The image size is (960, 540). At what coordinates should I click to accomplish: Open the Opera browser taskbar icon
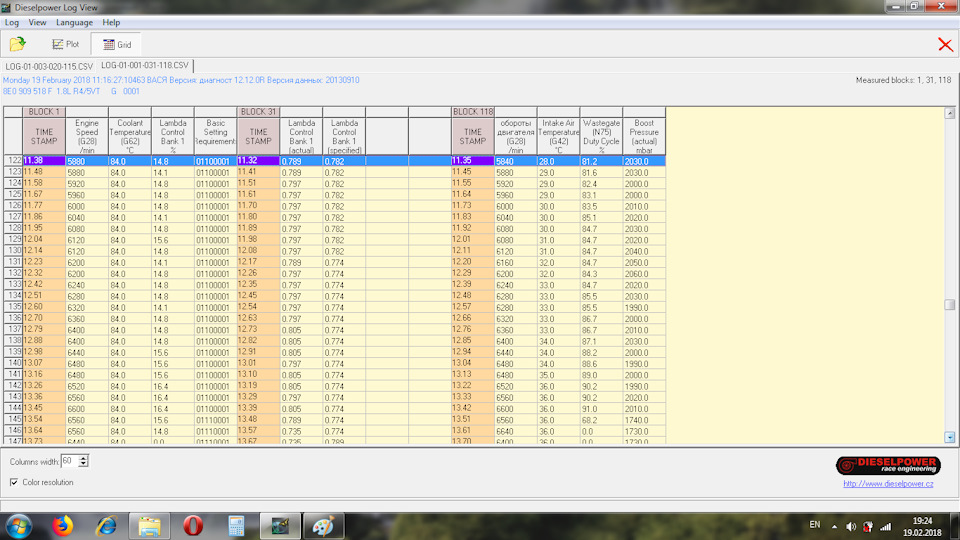(x=193, y=526)
